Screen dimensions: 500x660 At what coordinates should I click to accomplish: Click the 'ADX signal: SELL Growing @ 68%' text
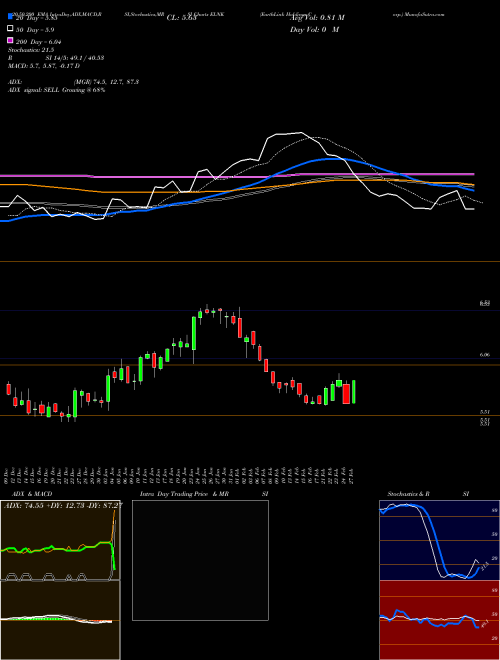56,90
